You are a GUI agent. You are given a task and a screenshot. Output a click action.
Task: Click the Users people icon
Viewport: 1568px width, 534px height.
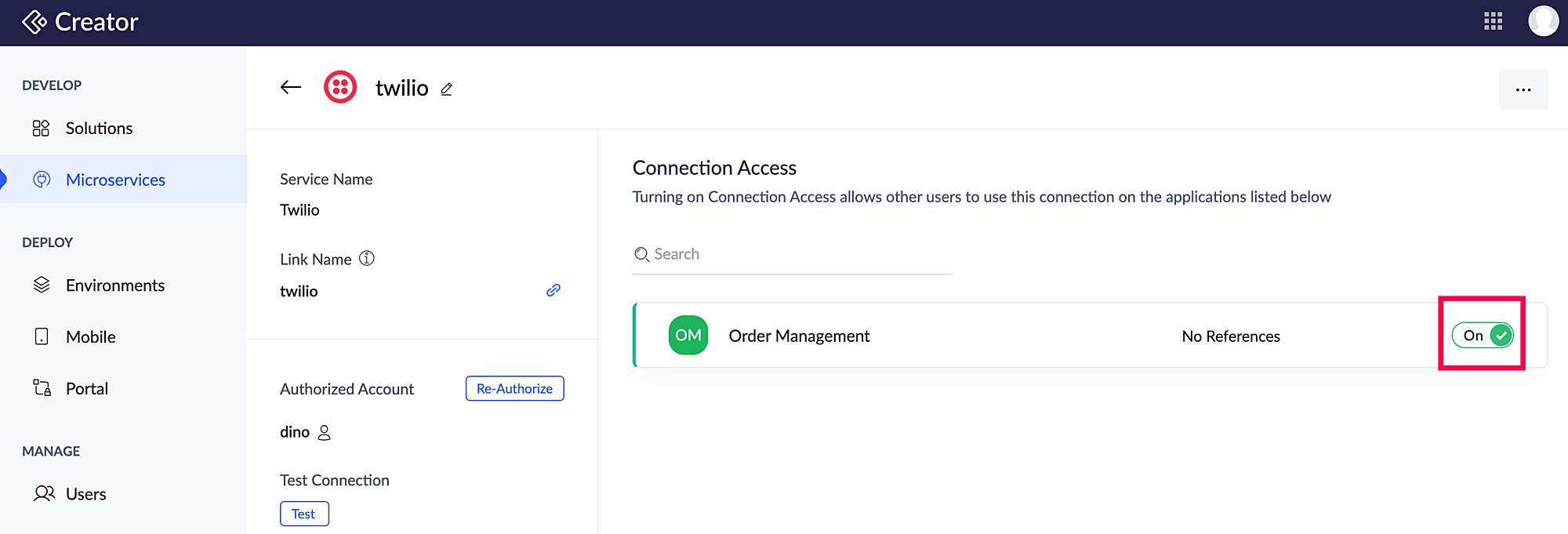44,493
